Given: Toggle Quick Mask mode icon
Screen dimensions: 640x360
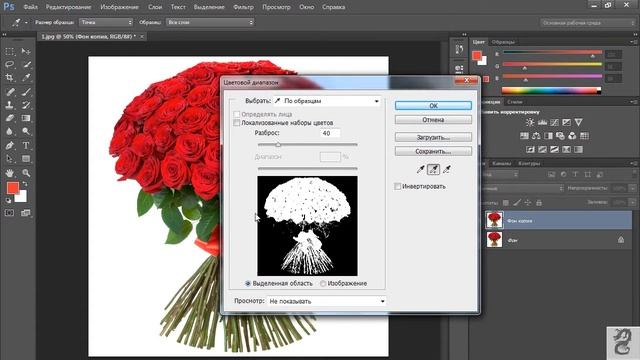Looking at the screenshot, I should (9, 213).
